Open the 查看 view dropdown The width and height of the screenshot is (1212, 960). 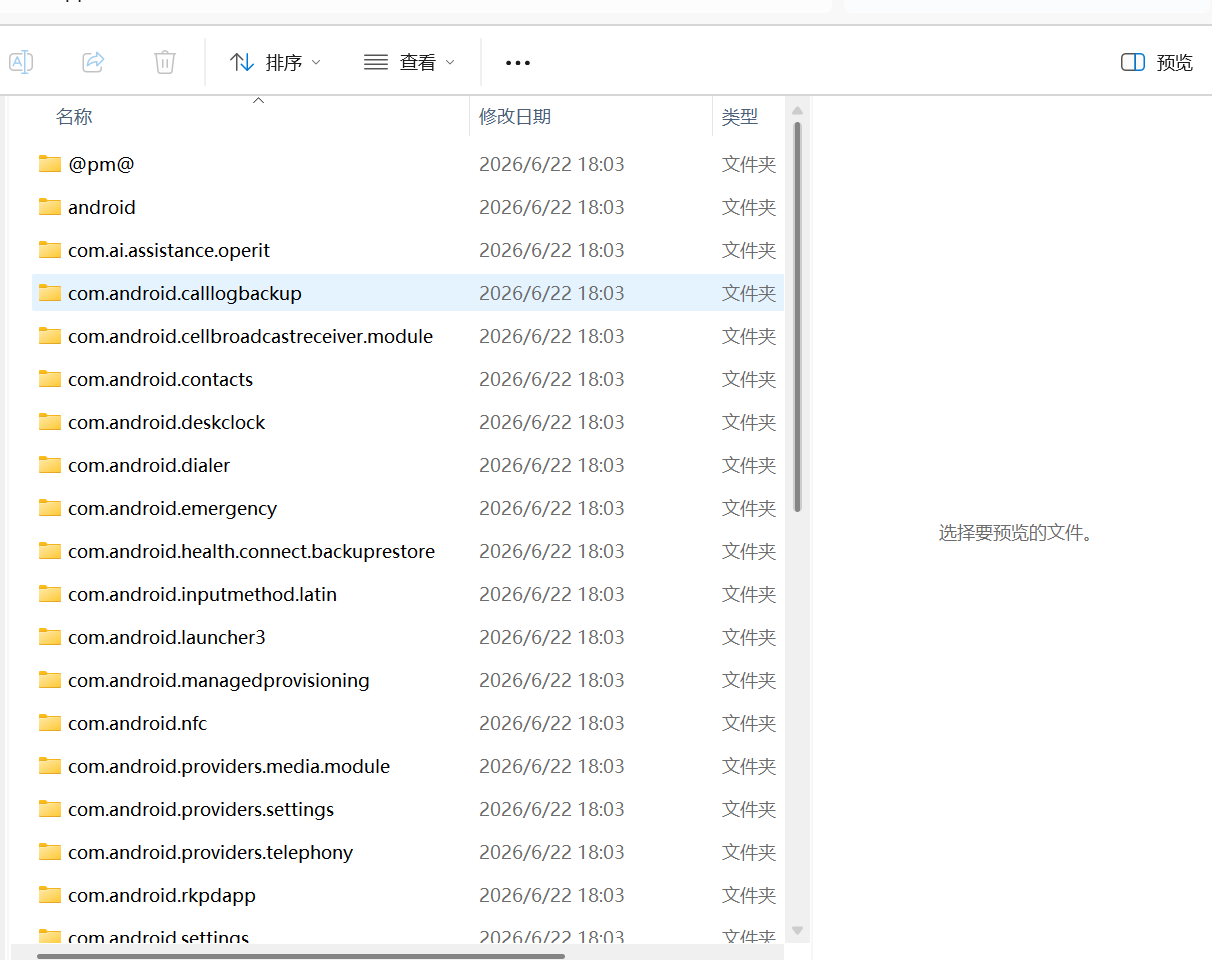point(409,62)
